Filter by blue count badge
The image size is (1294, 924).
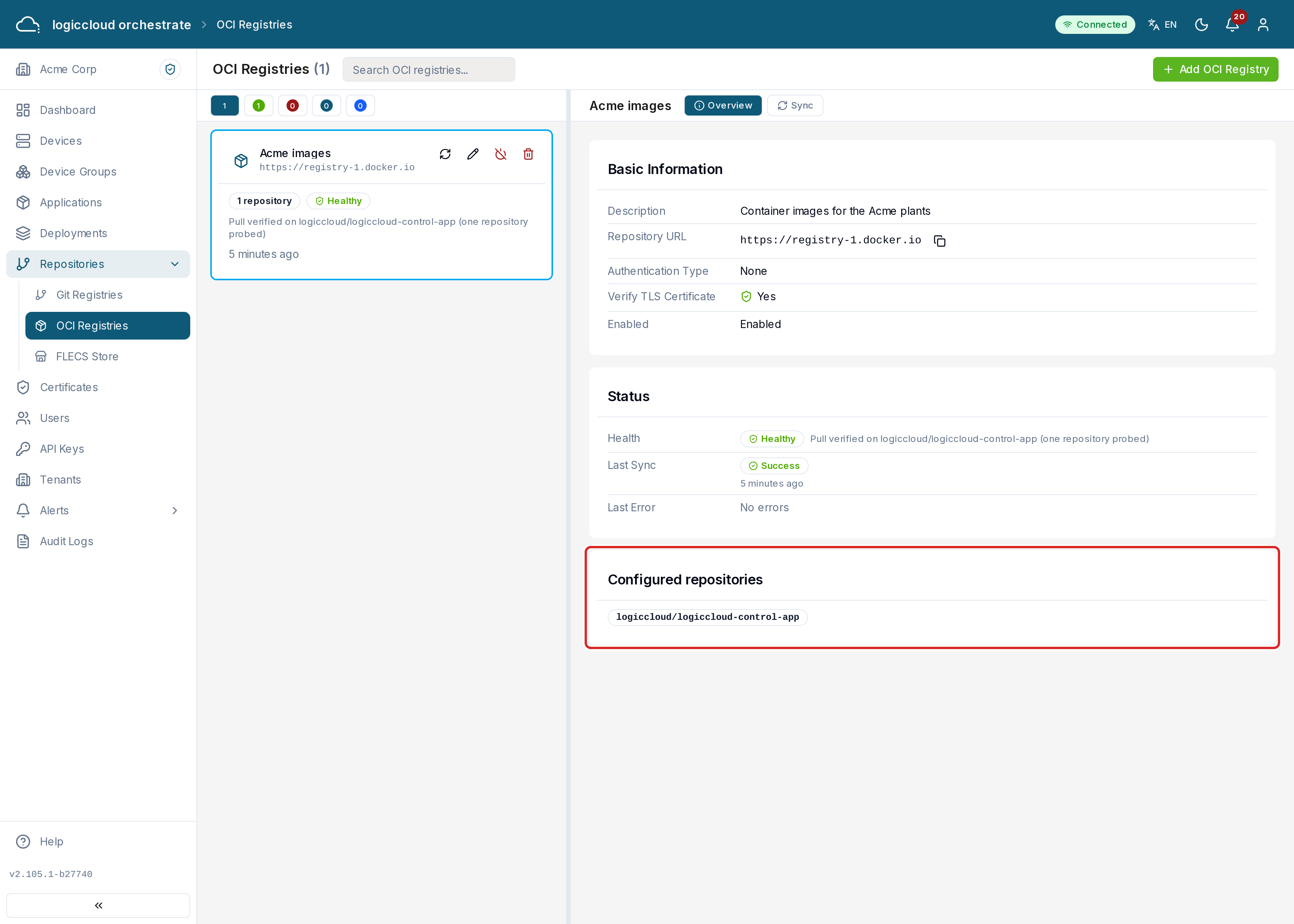360,105
